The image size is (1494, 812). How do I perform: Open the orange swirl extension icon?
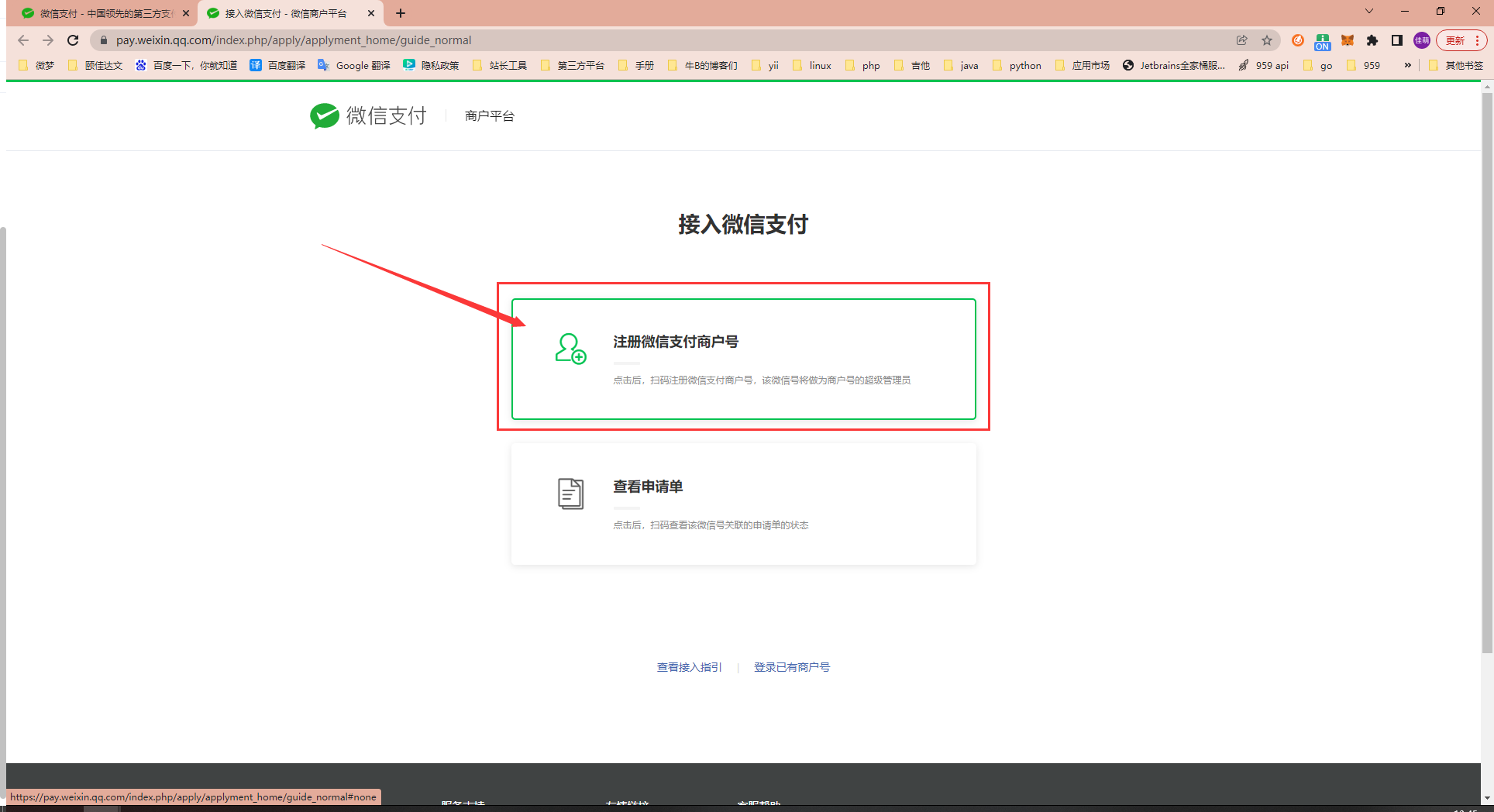(x=1298, y=40)
